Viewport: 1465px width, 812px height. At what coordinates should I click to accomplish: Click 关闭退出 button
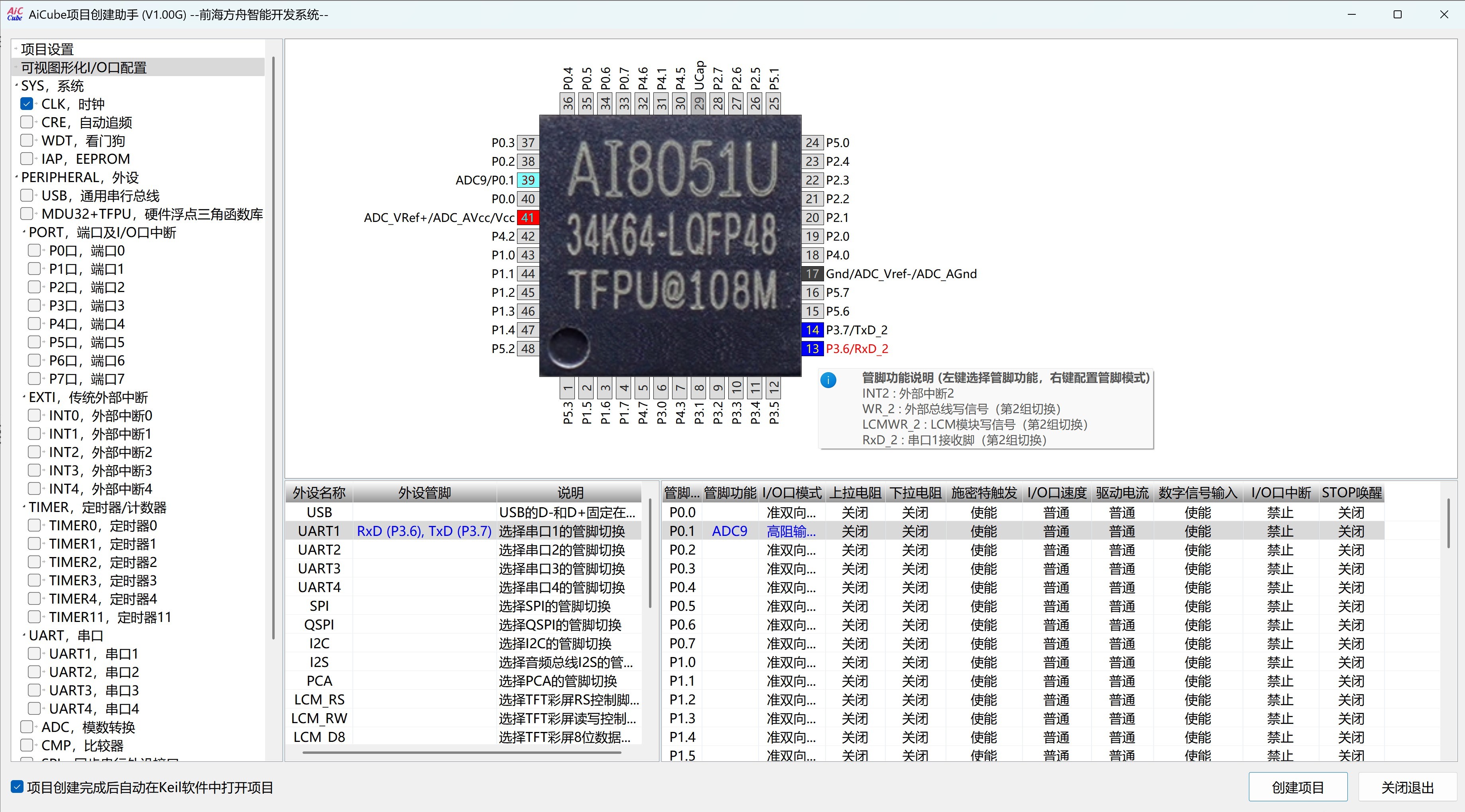click(x=1408, y=787)
